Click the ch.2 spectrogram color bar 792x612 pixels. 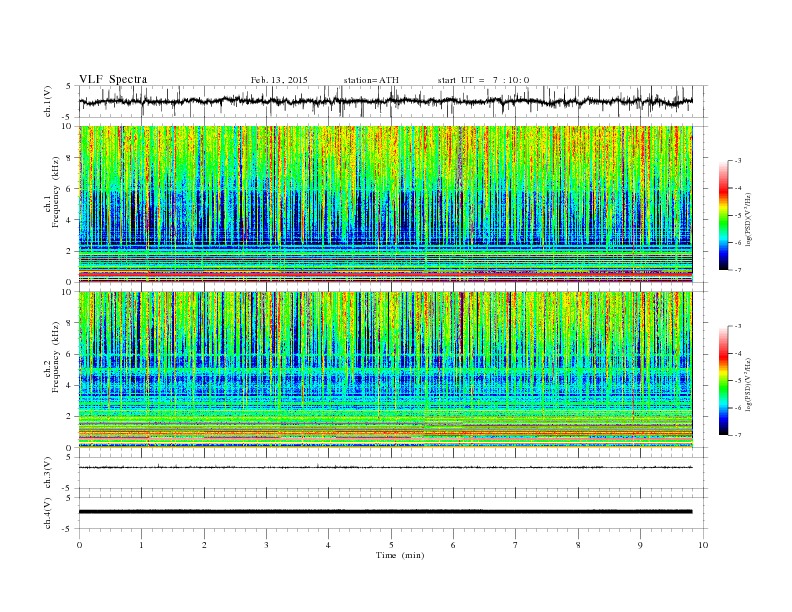click(723, 381)
